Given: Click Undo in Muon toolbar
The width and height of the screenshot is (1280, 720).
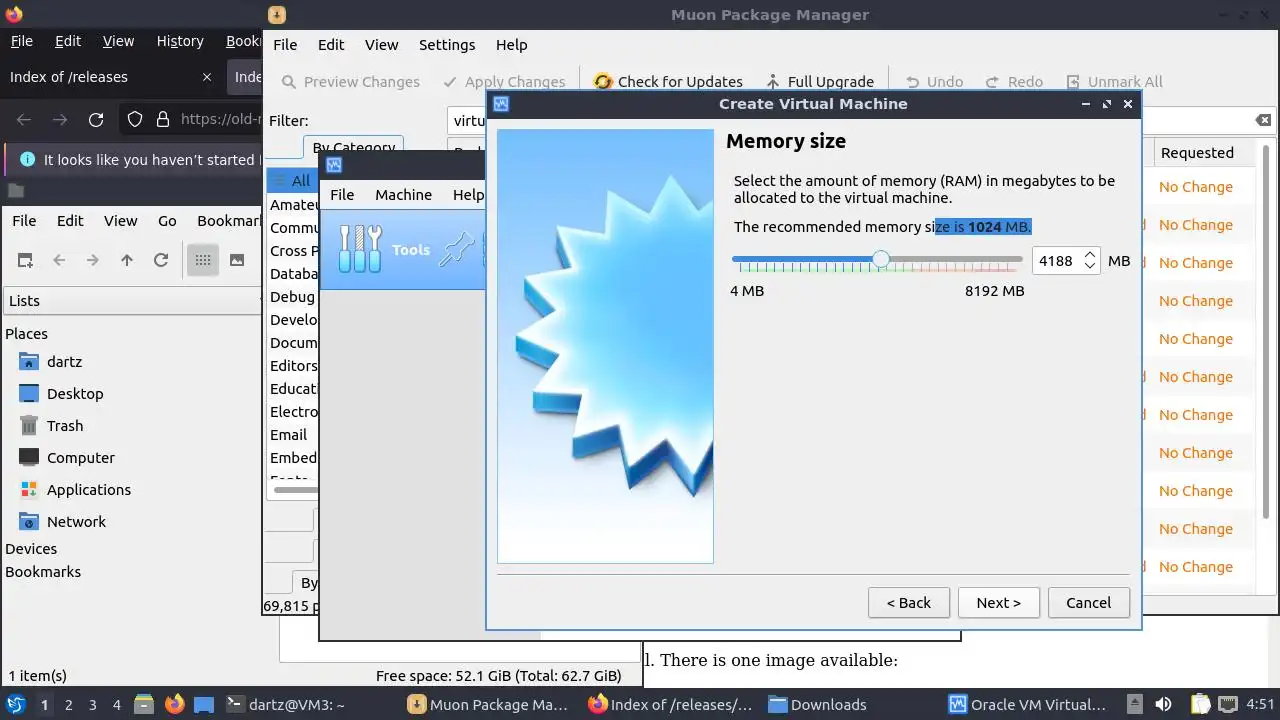Looking at the screenshot, I should (934, 82).
